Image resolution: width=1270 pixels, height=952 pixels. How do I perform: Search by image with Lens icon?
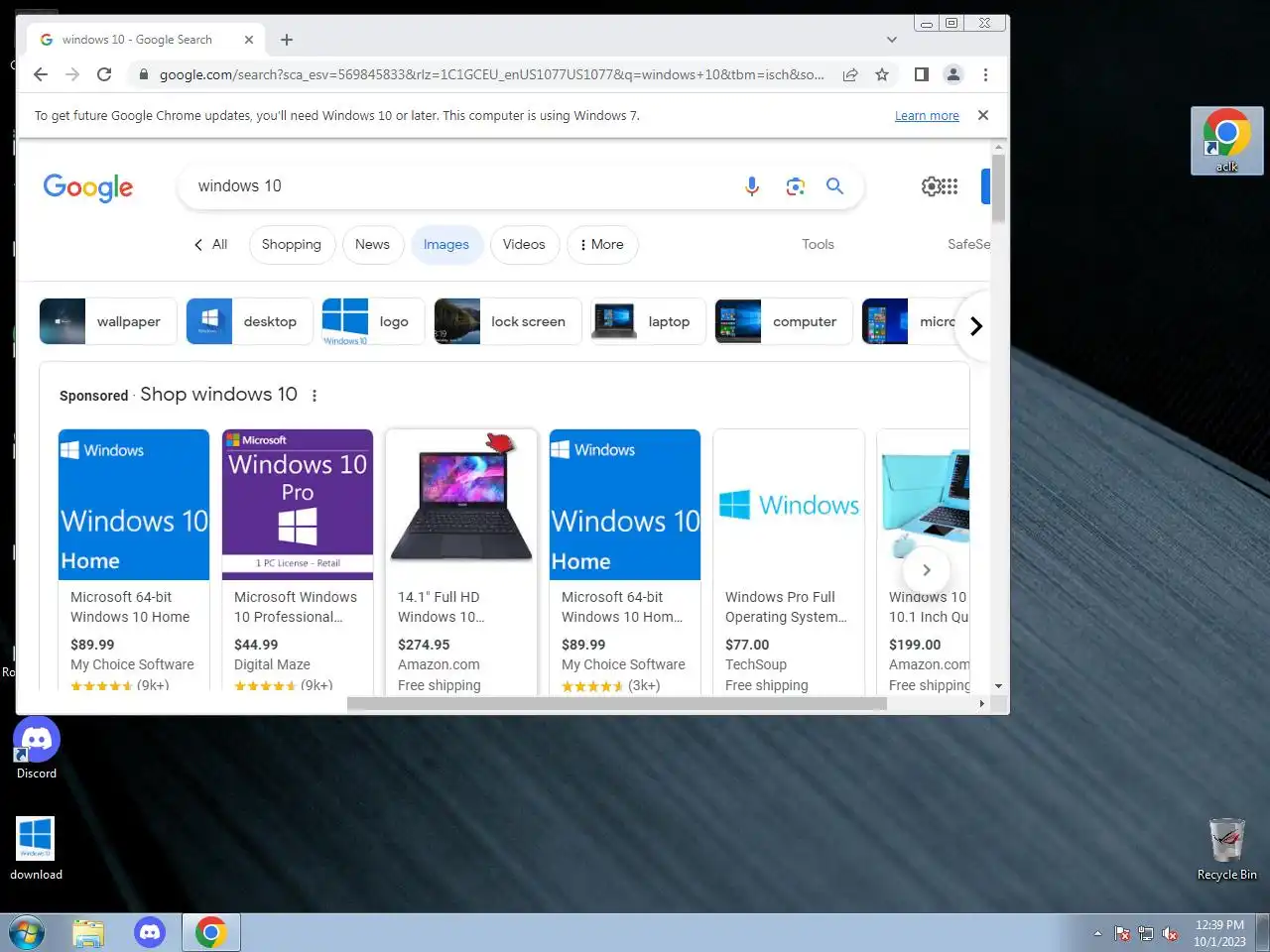(x=795, y=186)
